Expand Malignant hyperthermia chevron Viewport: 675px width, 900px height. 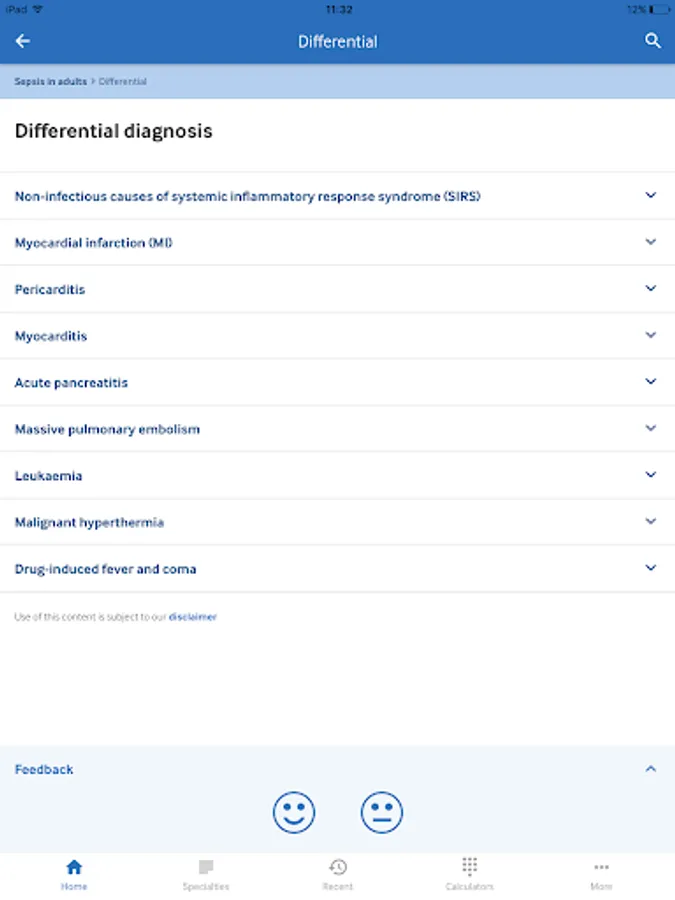[x=650, y=522]
